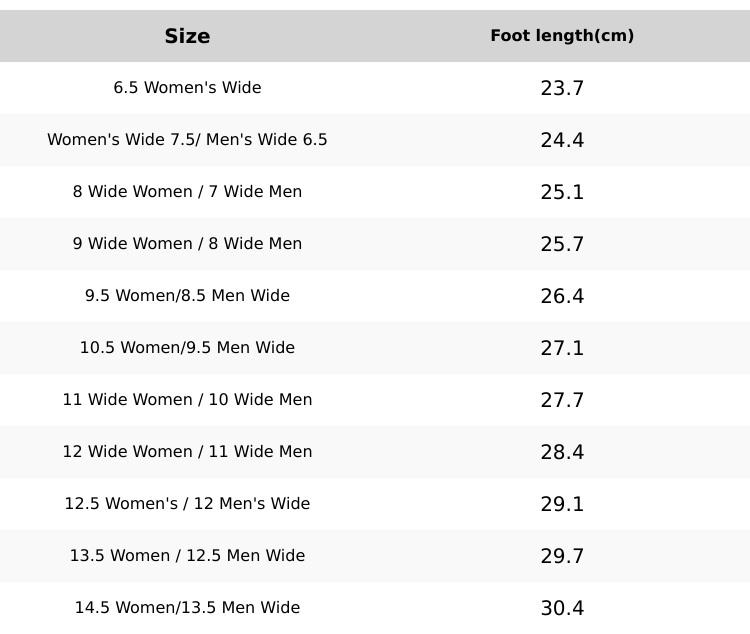Click the 9.5 Women/8.5 Men Wide cell

(x=187, y=296)
